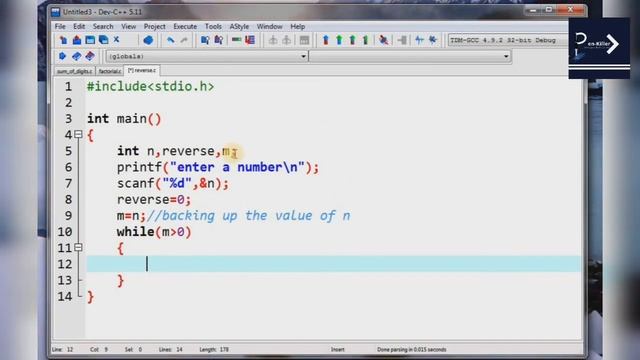
Task: Open the Project menu
Action: 154,27
